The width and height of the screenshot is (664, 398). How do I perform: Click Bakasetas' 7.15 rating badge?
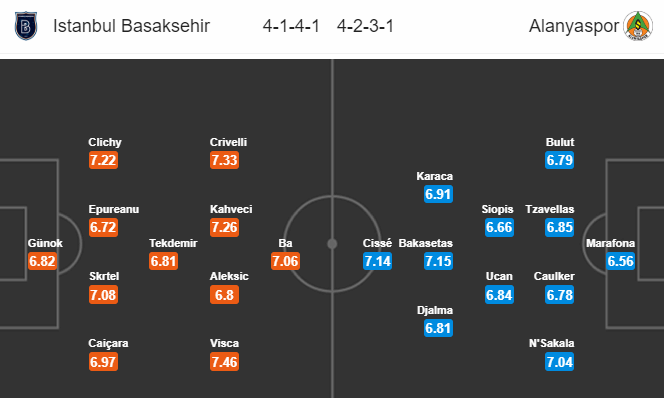438,261
